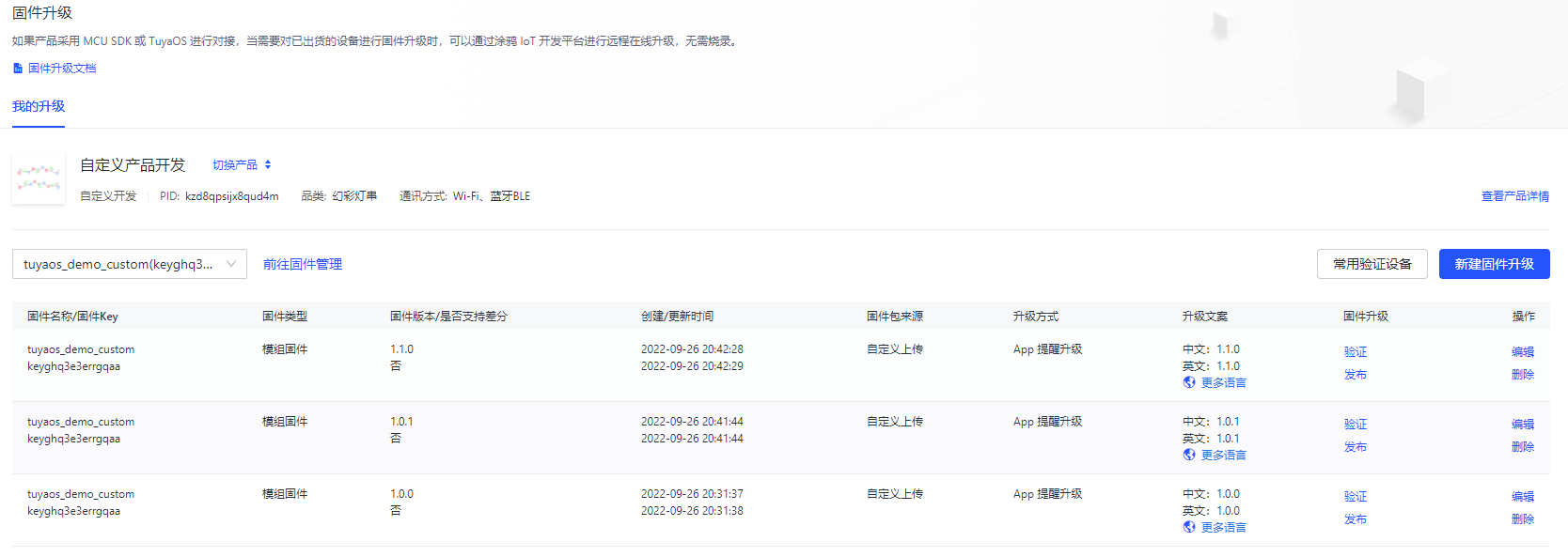Image resolution: width=1568 pixels, height=557 pixels.
Task: Click timestamp 2022-09-26 20:42:28
Action: pos(692,349)
